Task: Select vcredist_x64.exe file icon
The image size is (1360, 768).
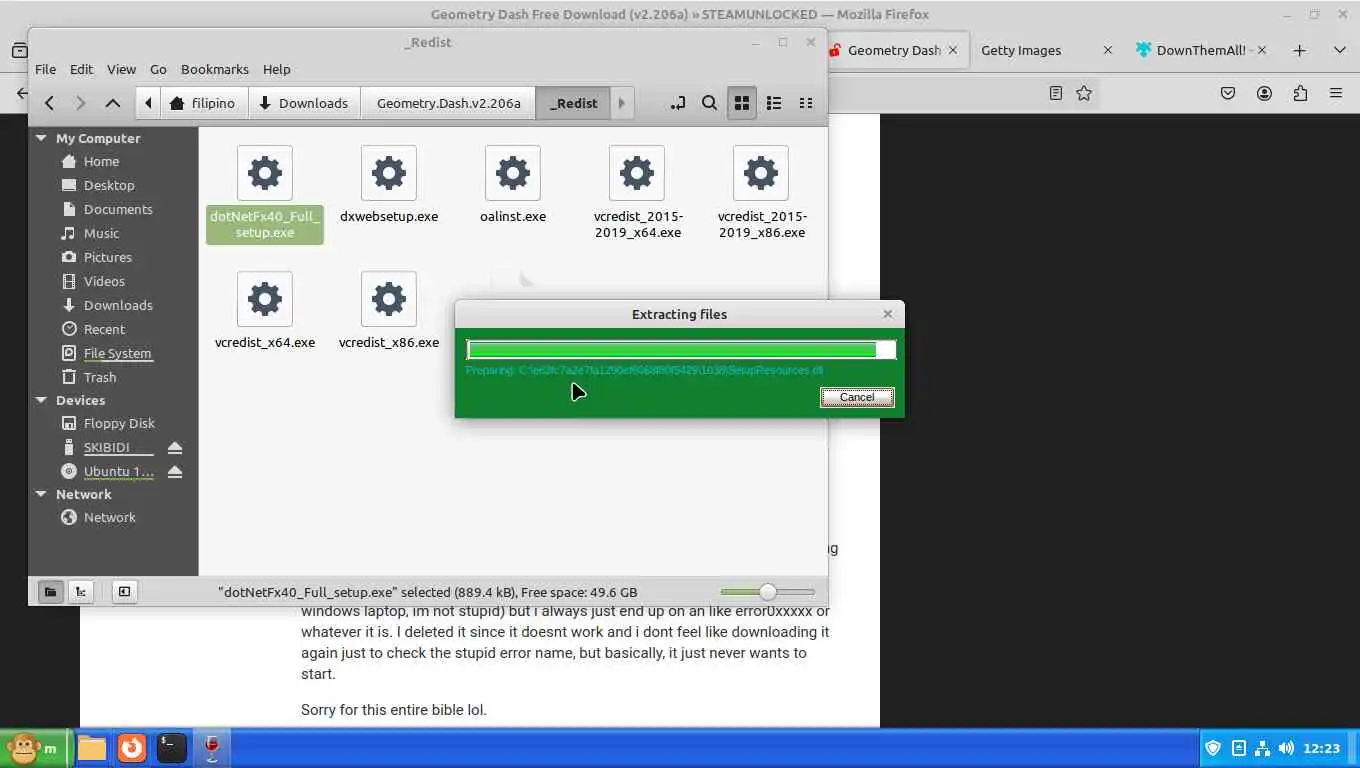Action: (x=265, y=299)
